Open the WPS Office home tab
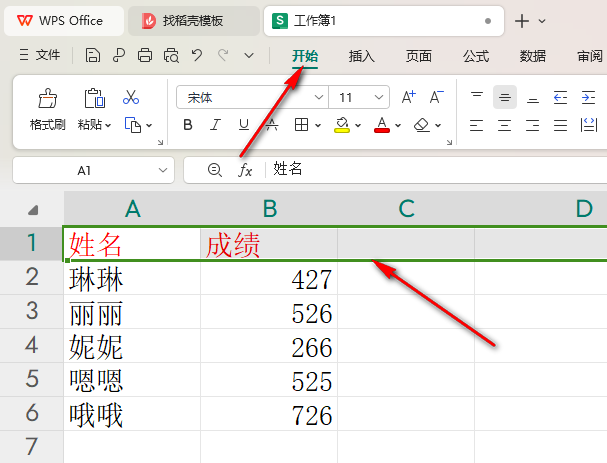Viewport: 607px width, 463px height. (x=63, y=21)
